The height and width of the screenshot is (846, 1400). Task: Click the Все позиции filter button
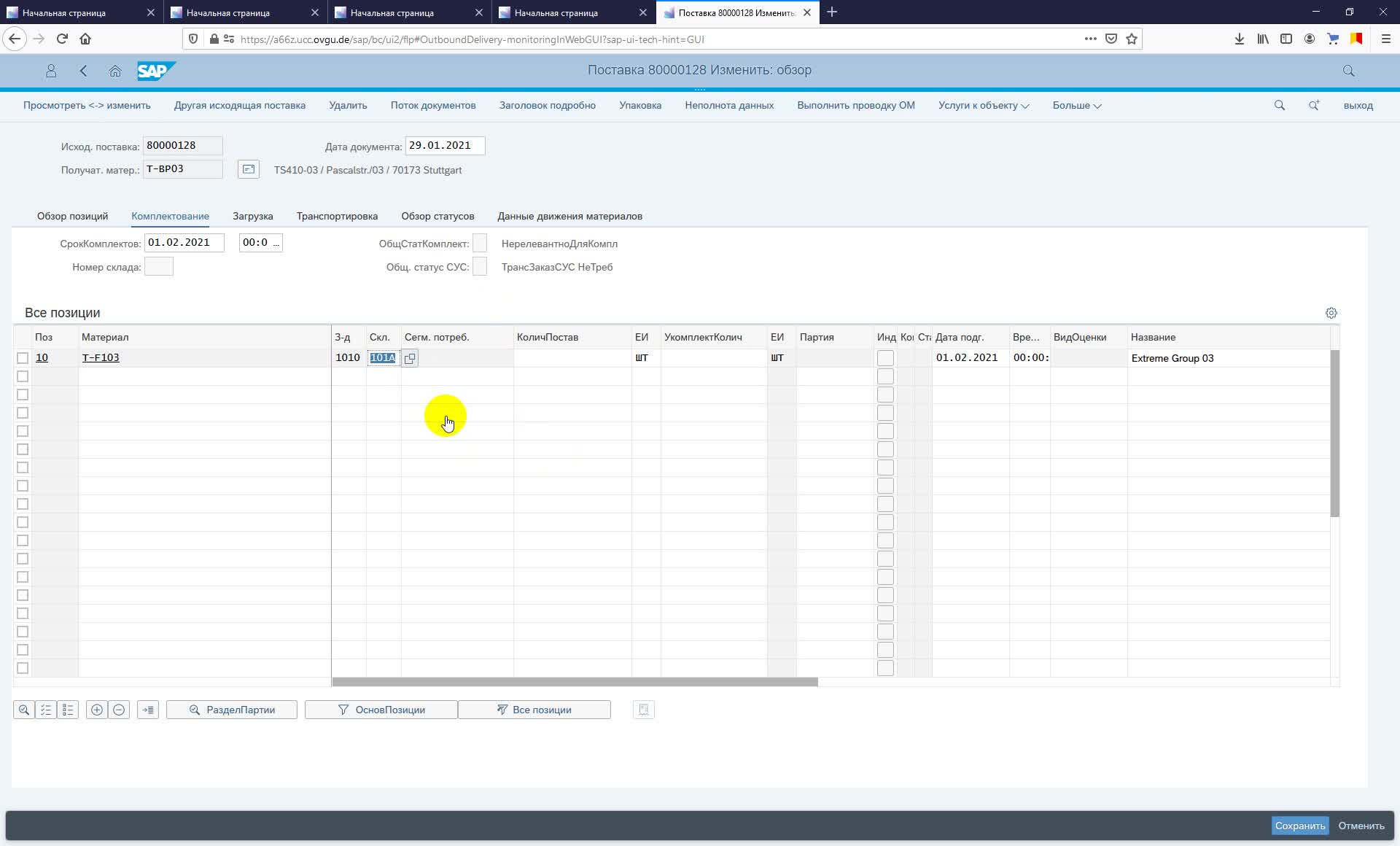coord(534,710)
